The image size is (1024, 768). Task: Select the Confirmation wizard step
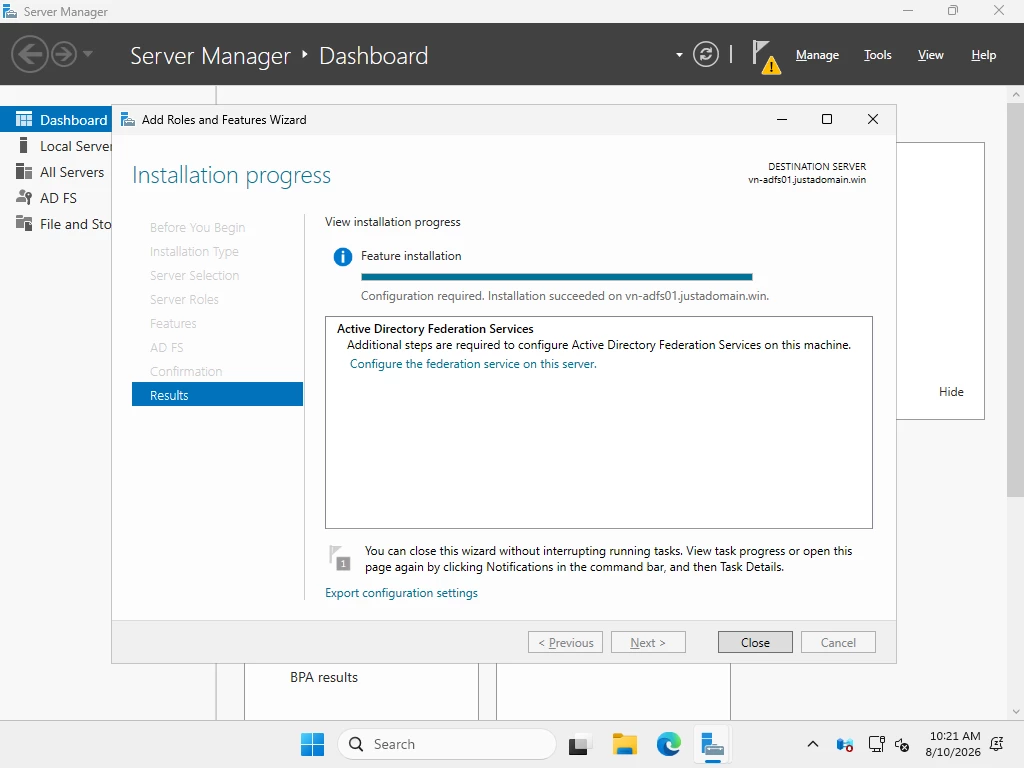[x=186, y=371]
